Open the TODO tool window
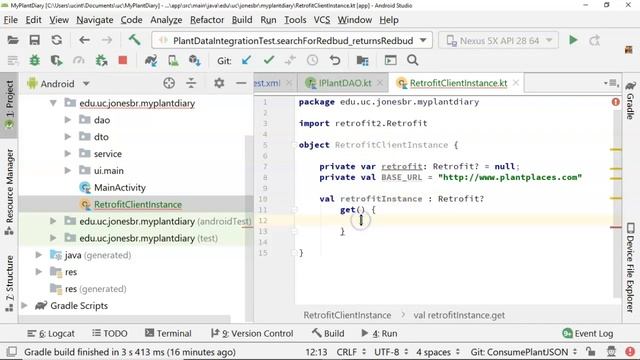640x360 pixels. point(110,333)
